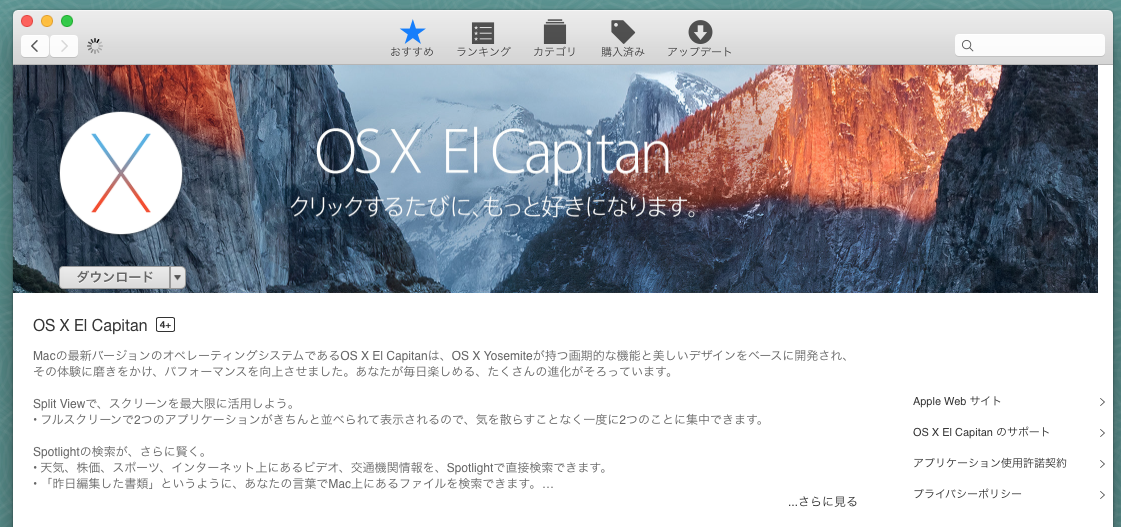Screen dimensions: 1121x527
Task: Click the 4+ age rating badge
Action: click(x=165, y=325)
